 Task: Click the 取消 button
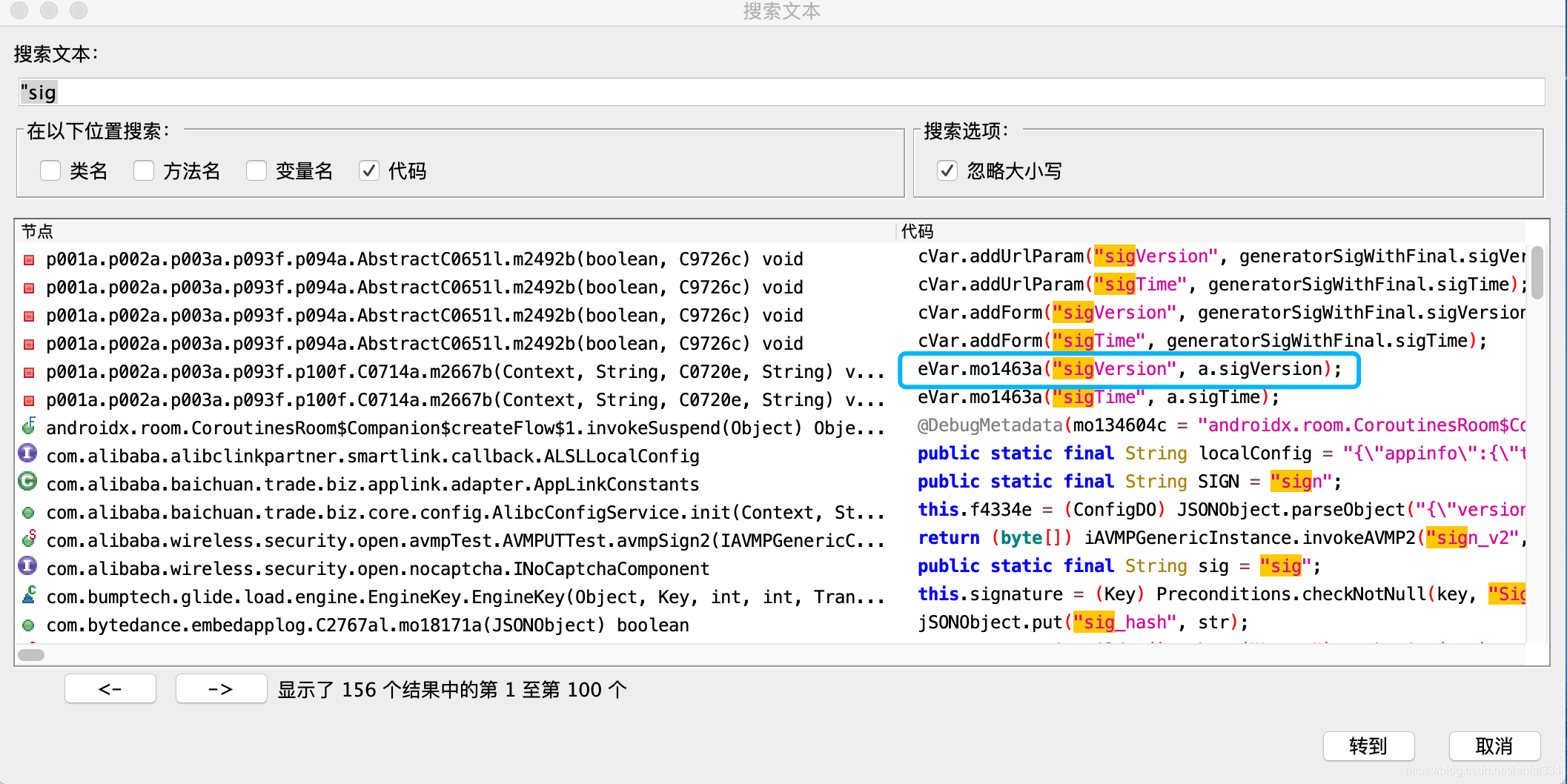[1494, 746]
